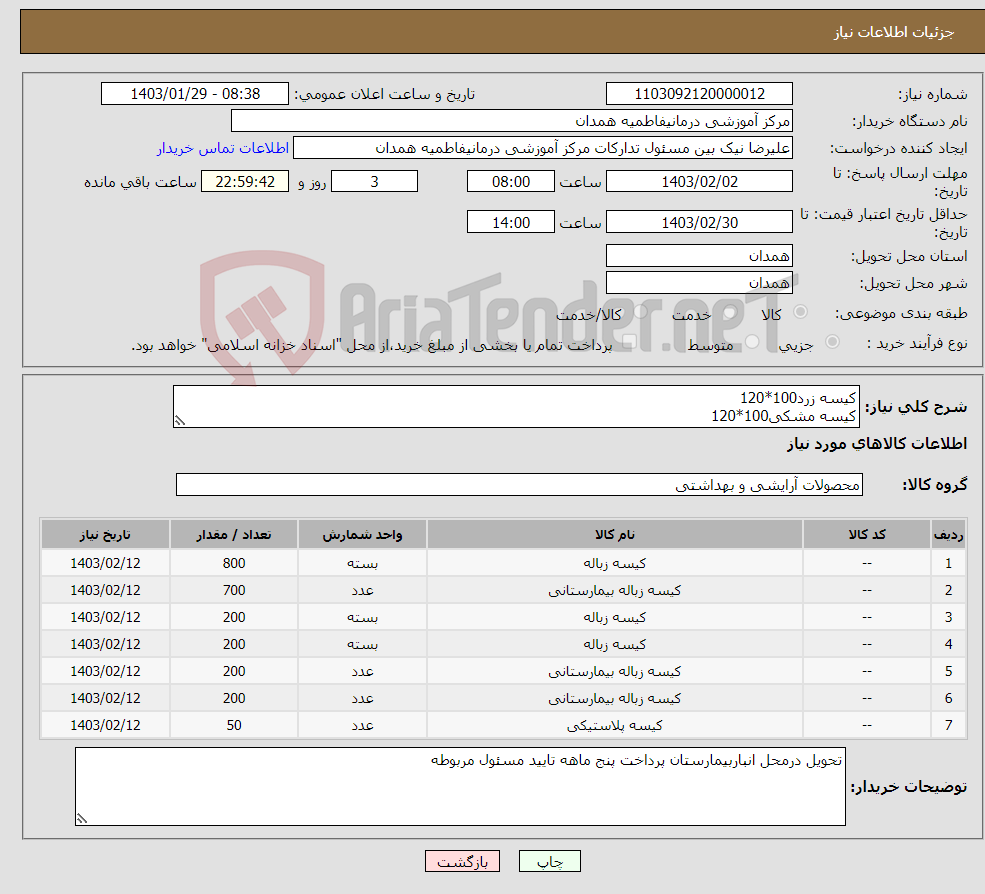This screenshot has height=894, width=985.
Task: Click the بازگشت back button
Action: 462,861
